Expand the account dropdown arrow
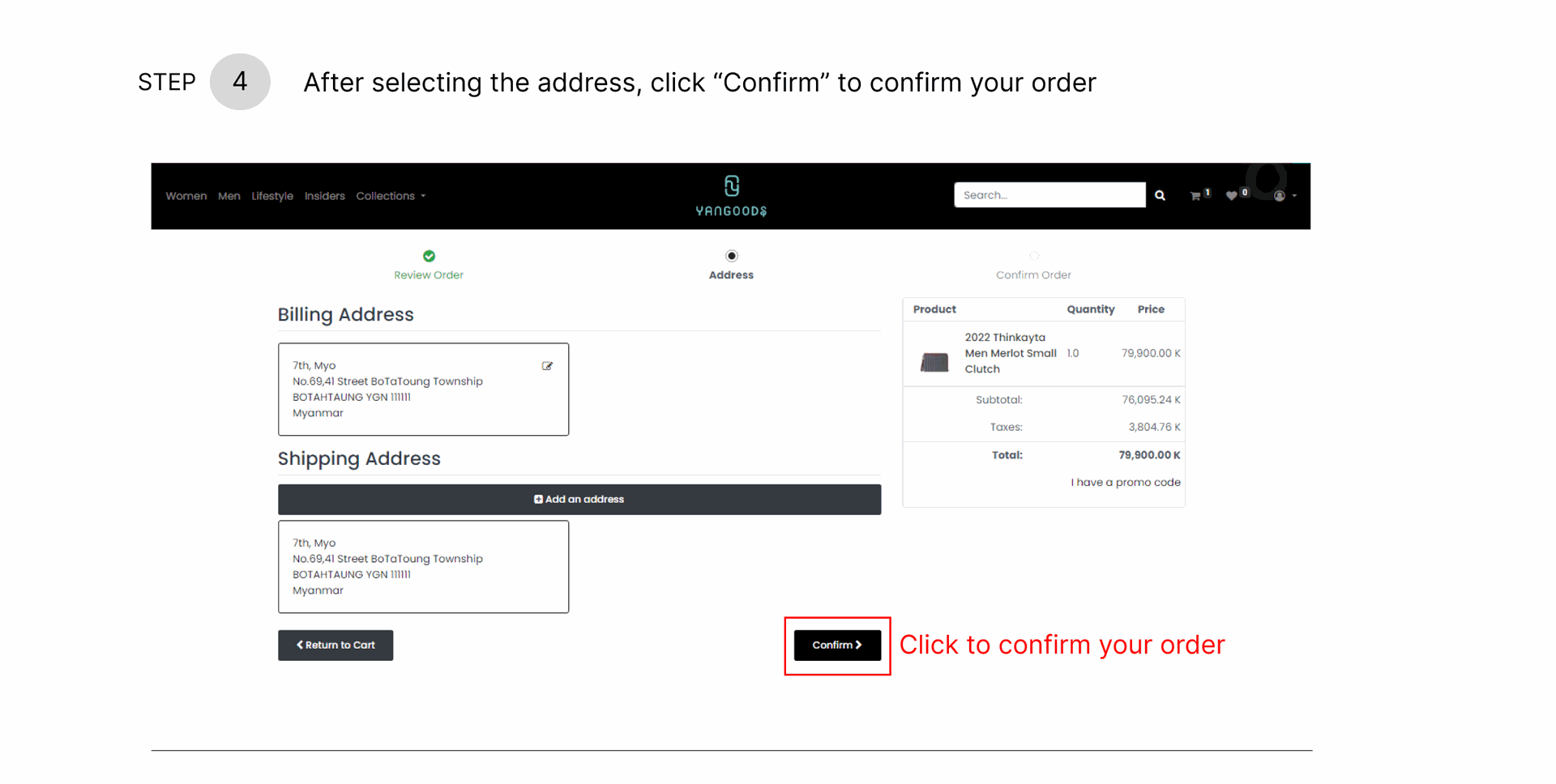This screenshot has width=1556, height=784. click(x=1294, y=196)
